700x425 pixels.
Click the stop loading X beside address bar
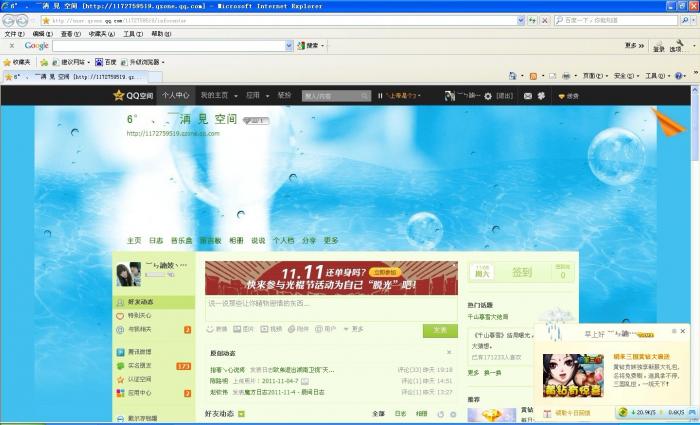[x=545, y=21]
